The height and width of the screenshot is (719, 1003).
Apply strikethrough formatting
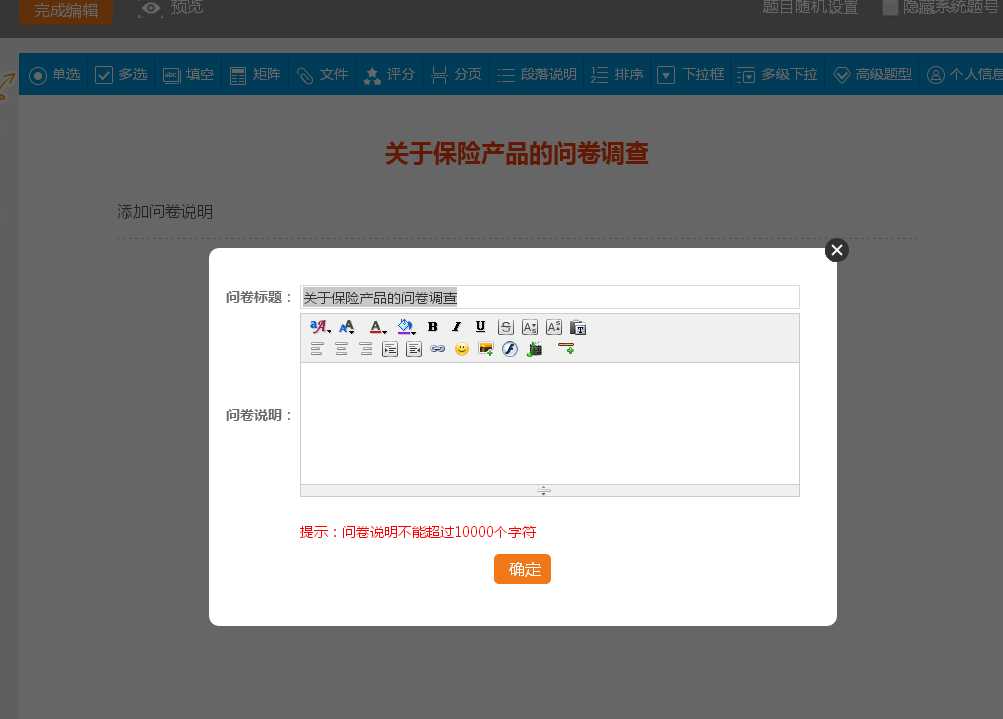coord(505,328)
